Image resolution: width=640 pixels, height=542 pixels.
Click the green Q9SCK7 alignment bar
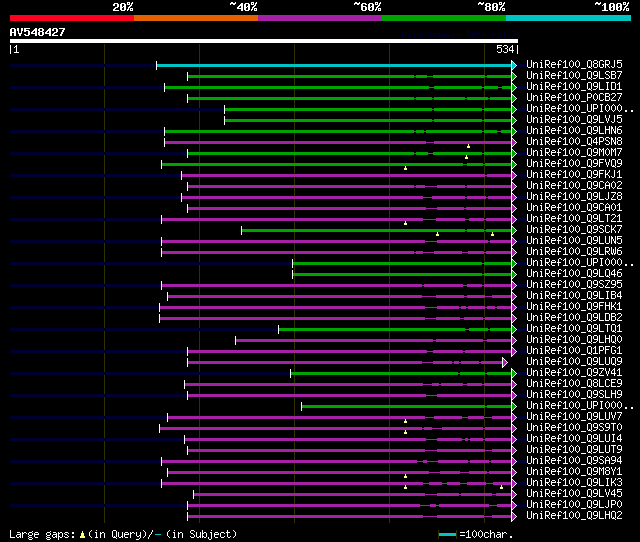pyautogui.click(x=376, y=231)
